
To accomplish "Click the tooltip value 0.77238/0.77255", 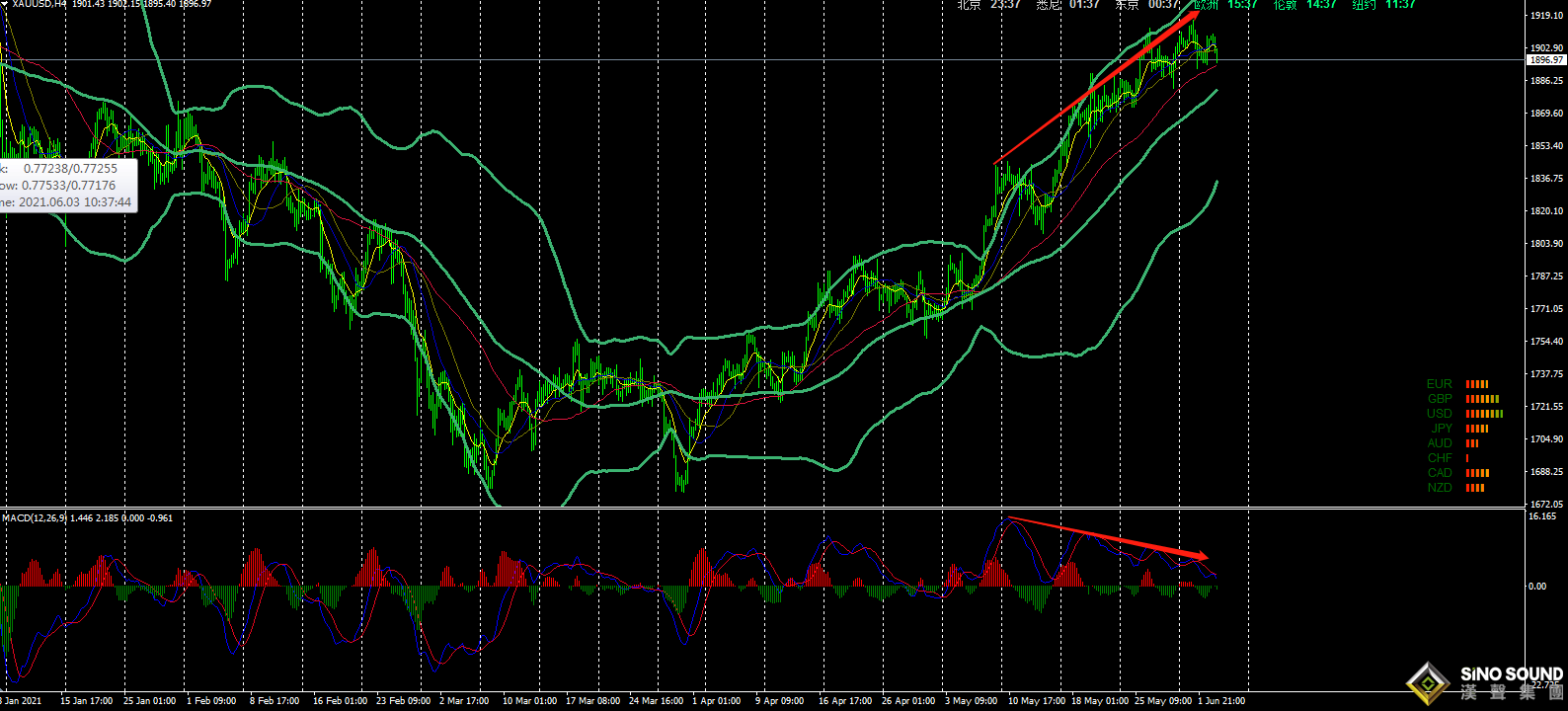I will coord(70,169).
